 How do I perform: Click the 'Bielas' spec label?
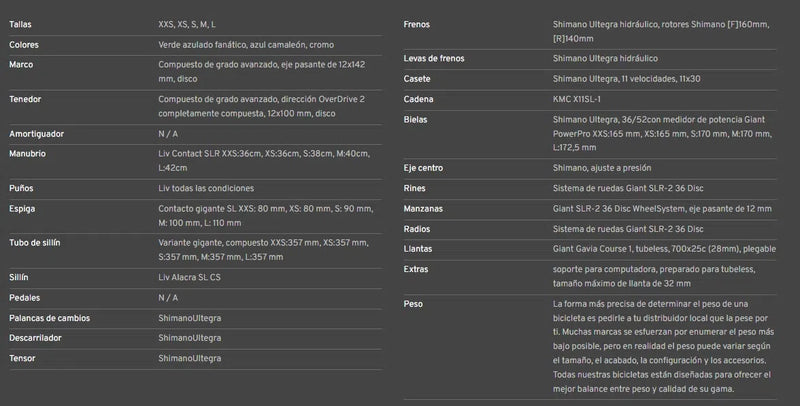point(415,120)
